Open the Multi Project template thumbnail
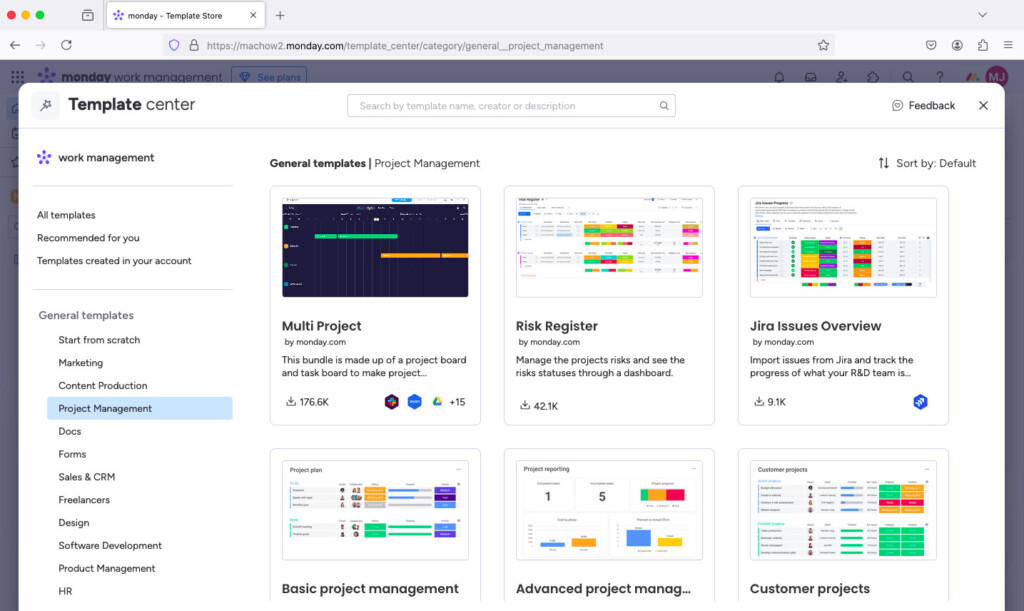This screenshot has width=1024, height=611. 375,247
